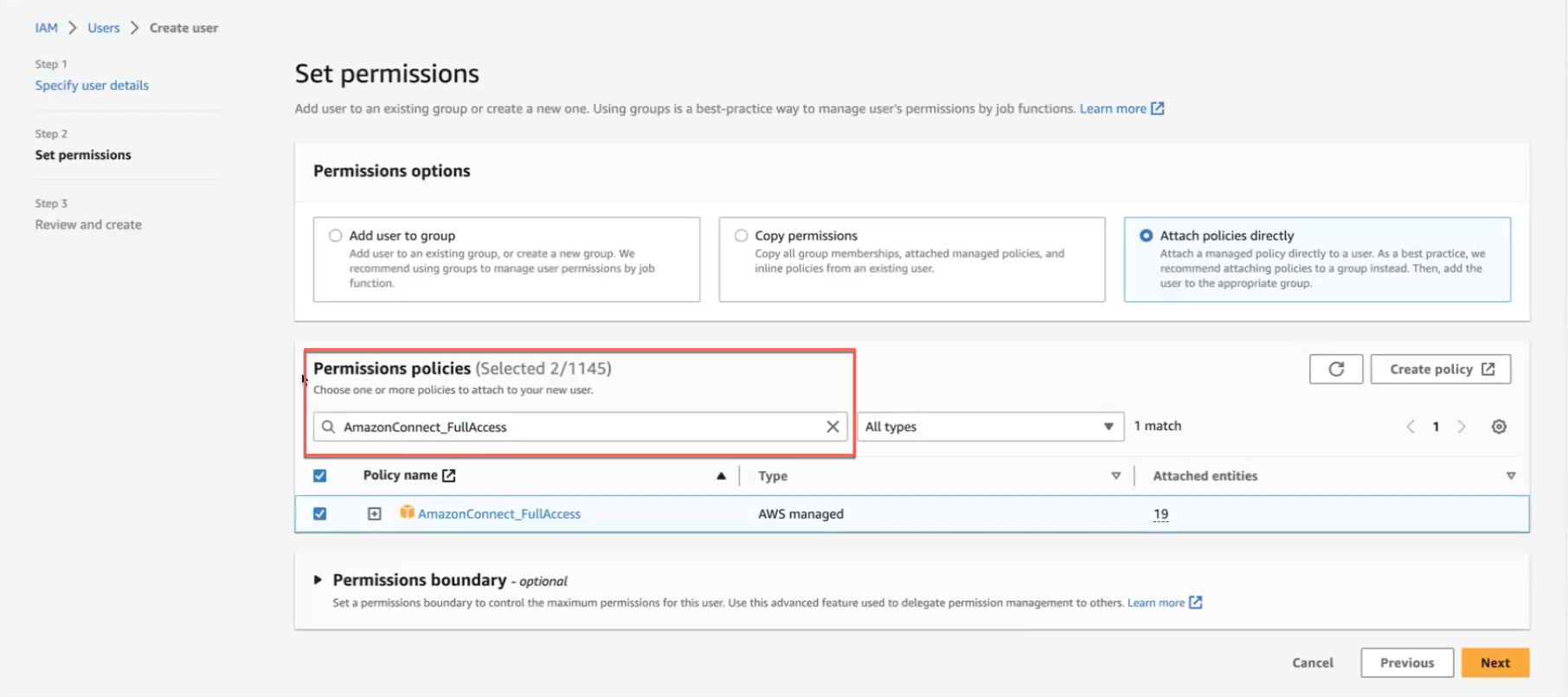Click Create user breadcrumb text

click(183, 28)
